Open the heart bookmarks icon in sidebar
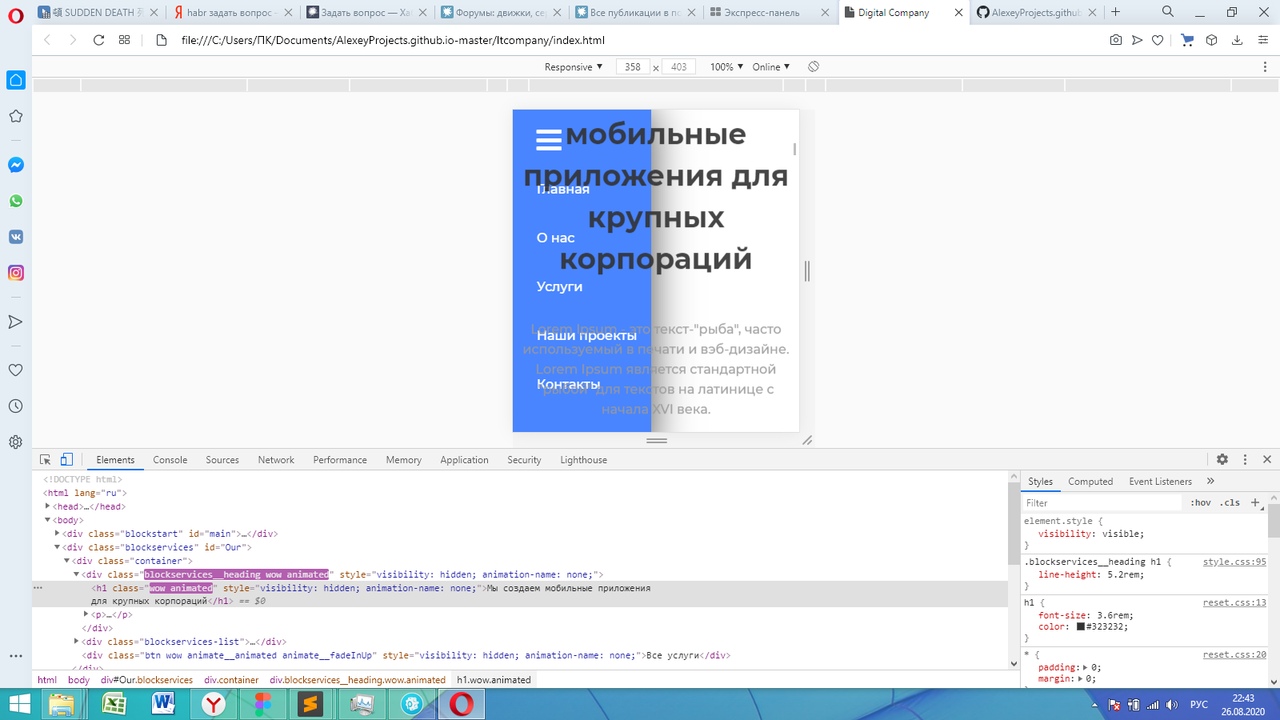The image size is (1280, 720). coord(16,370)
